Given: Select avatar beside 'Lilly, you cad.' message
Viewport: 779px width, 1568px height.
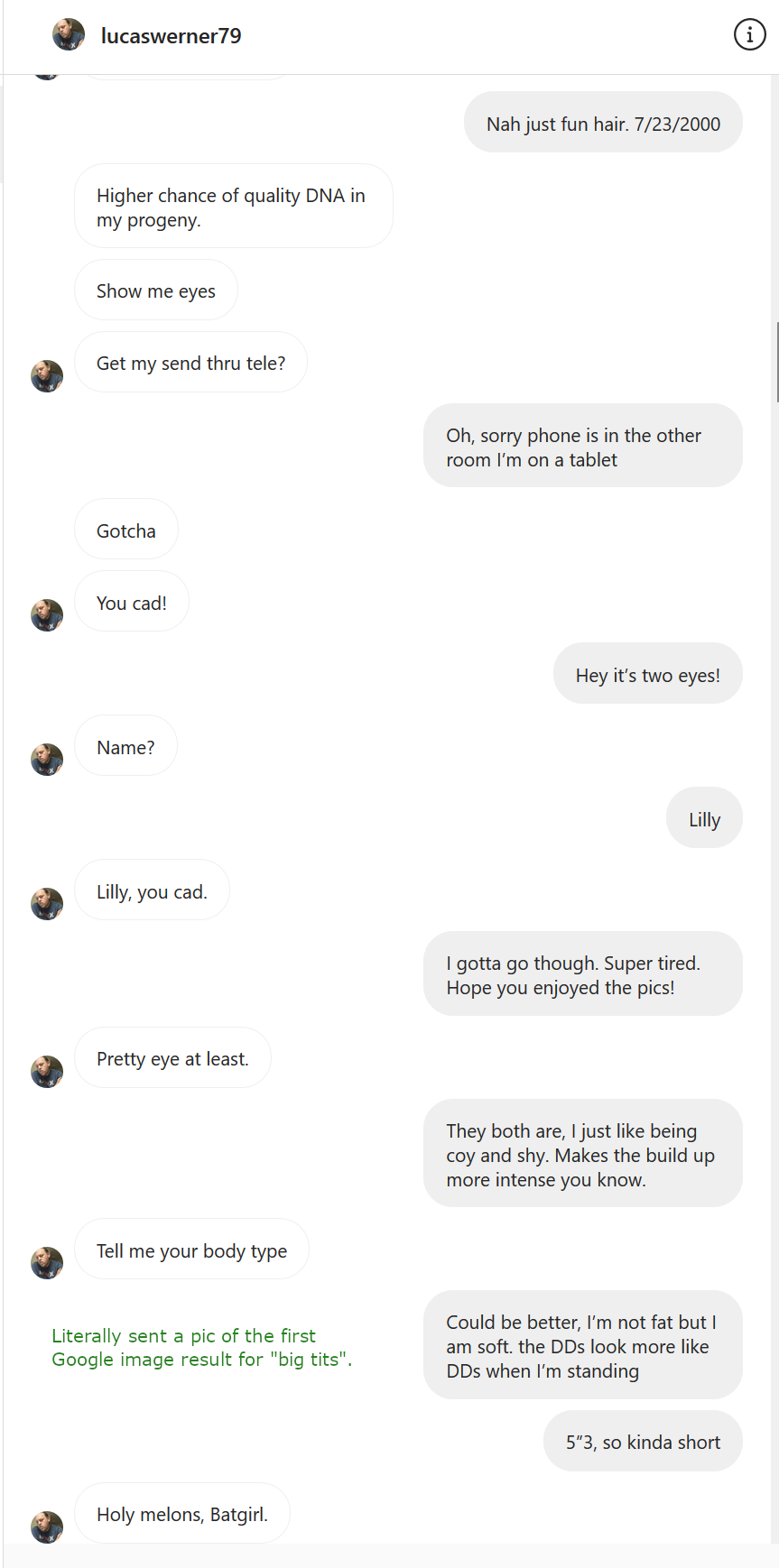Looking at the screenshot, I should [x=47, y=904].
